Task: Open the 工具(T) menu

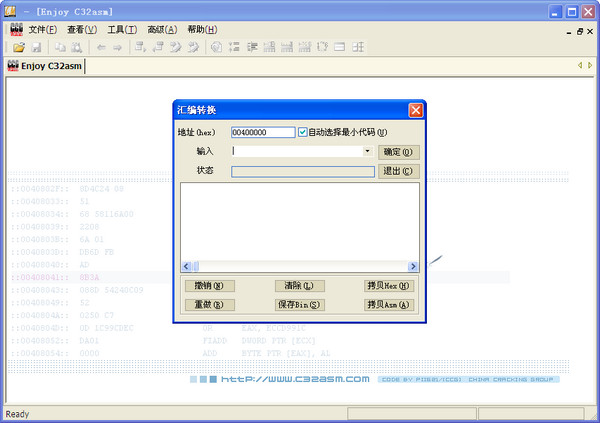Action: pos(122,29)
